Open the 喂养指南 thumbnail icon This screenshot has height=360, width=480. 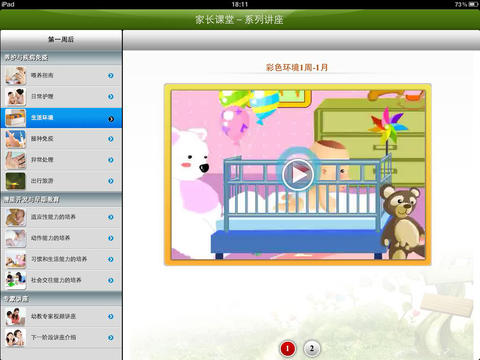coord(15,75)
